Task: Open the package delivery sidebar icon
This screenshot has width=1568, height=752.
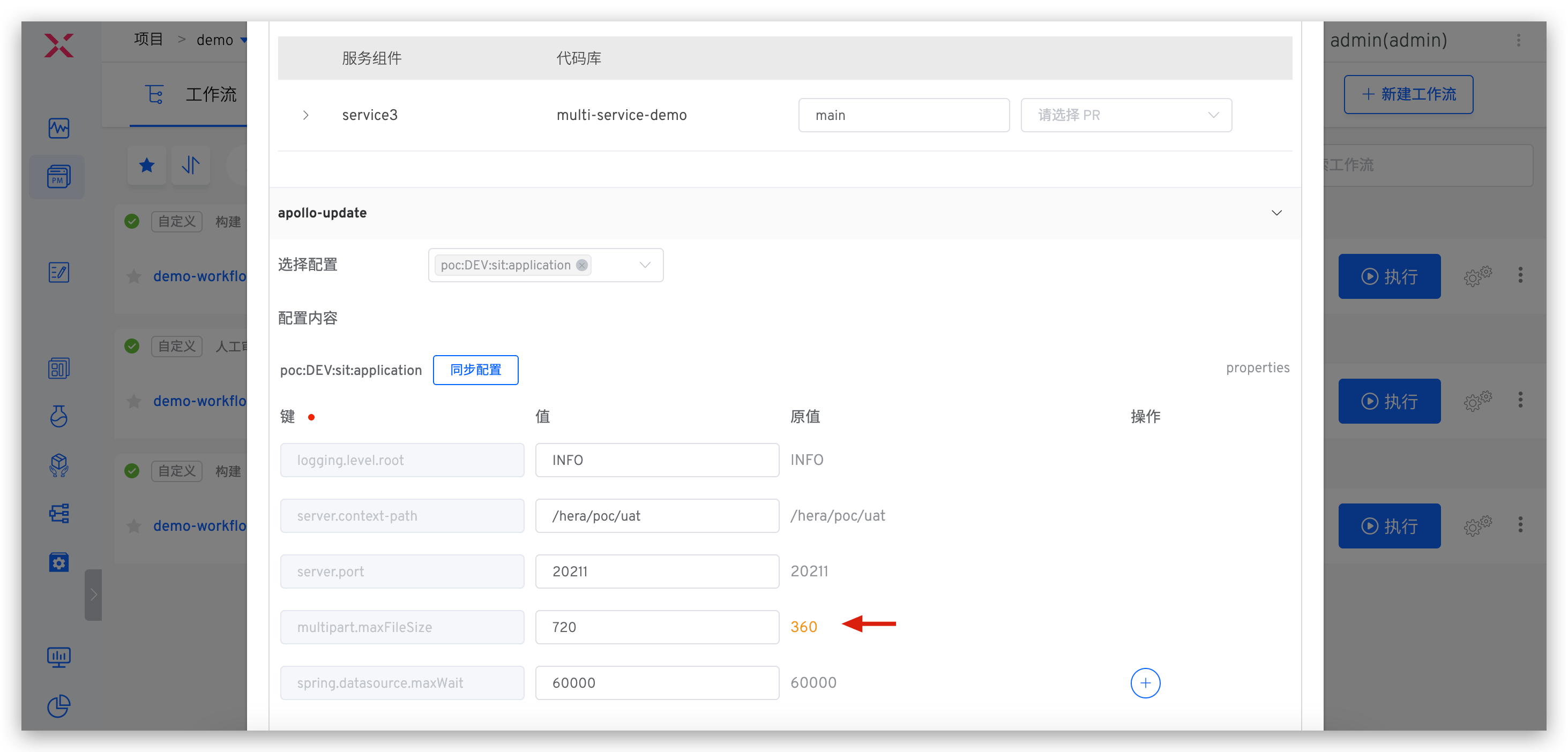Action: tap(58, 465)
